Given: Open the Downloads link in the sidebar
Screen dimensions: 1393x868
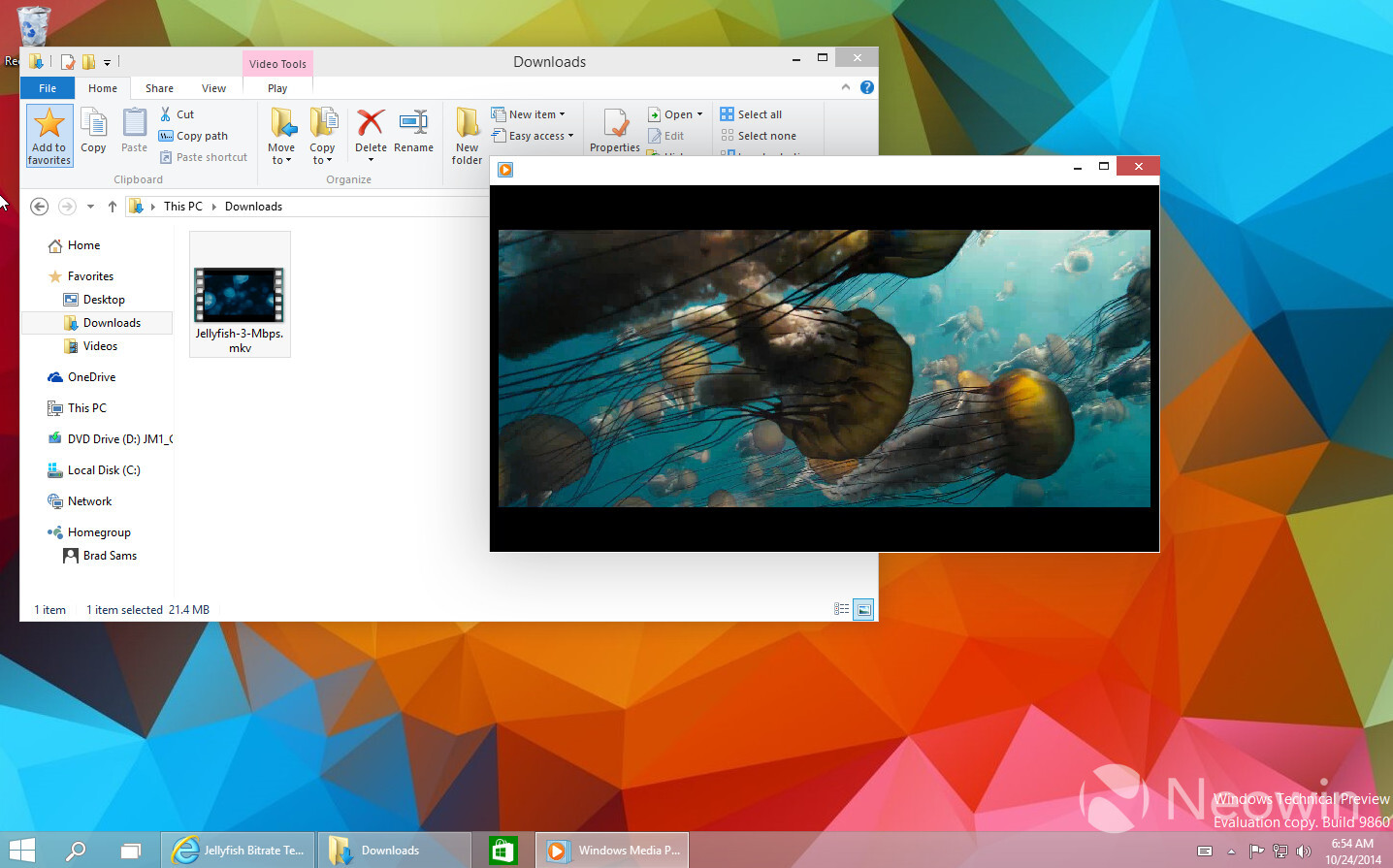Looking at the screenshot, I should 111,322.
